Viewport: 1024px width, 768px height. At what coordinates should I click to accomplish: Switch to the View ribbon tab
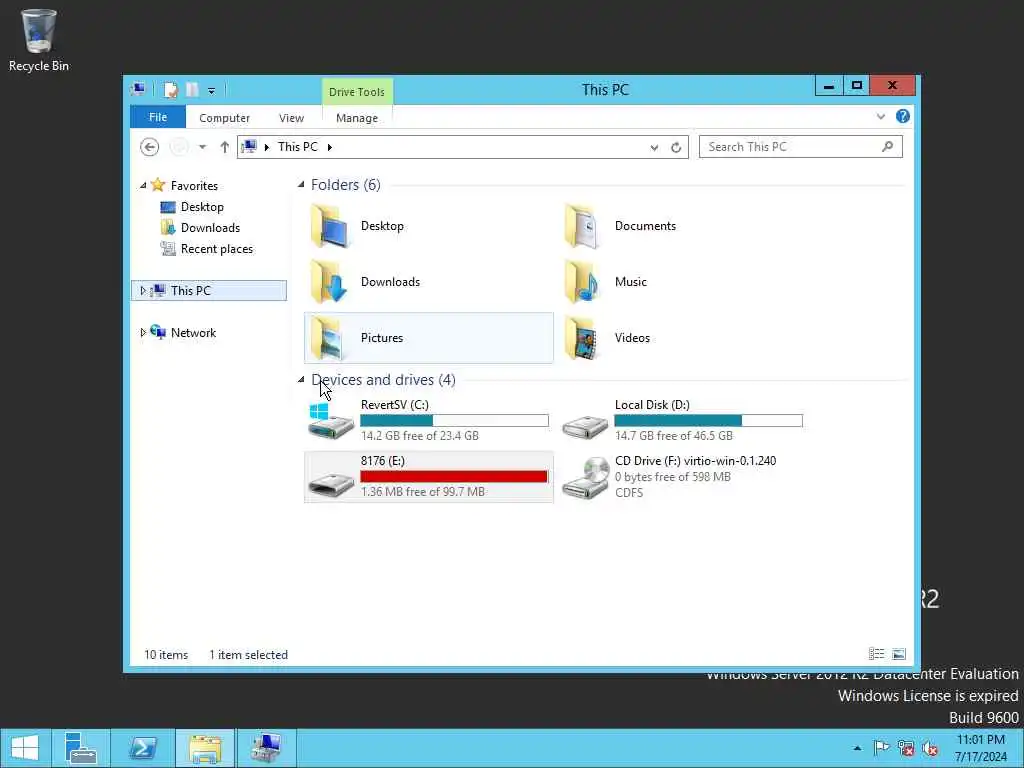tap(291, 118)
